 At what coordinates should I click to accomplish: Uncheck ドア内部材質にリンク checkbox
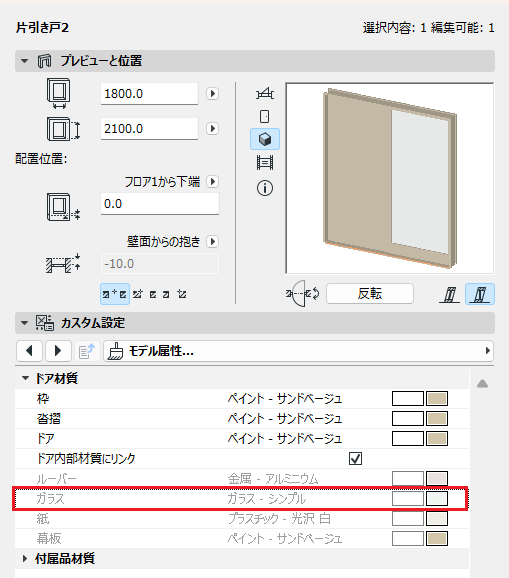coord(355,458)
